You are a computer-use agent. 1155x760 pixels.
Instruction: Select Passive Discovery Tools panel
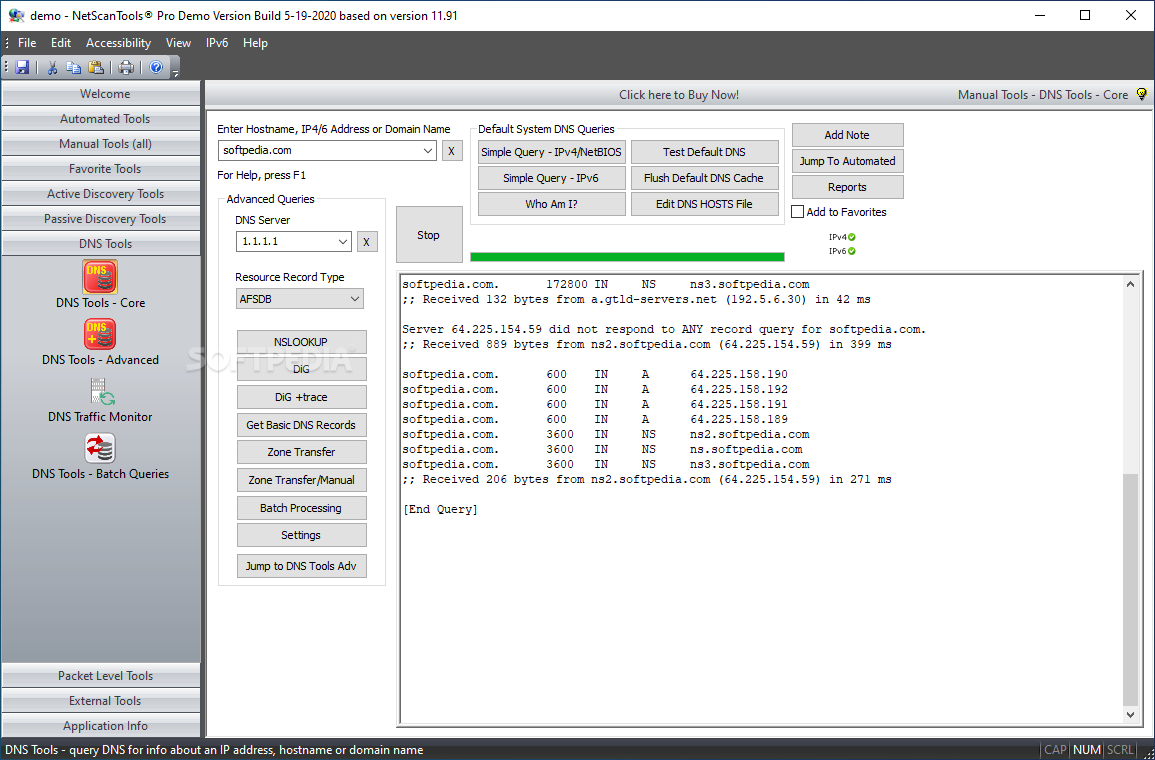click(x=101, y=219)
